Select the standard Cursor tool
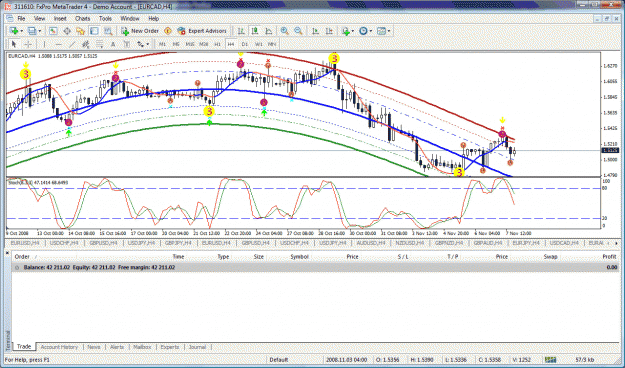 (x=14, y=44)
